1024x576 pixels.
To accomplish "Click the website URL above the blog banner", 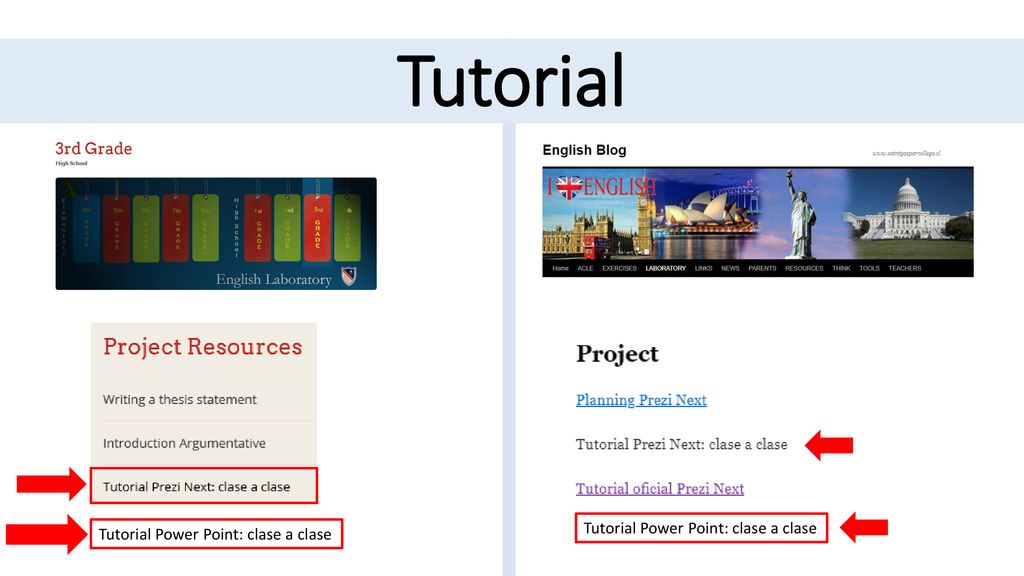I will [x=906, y=153].
